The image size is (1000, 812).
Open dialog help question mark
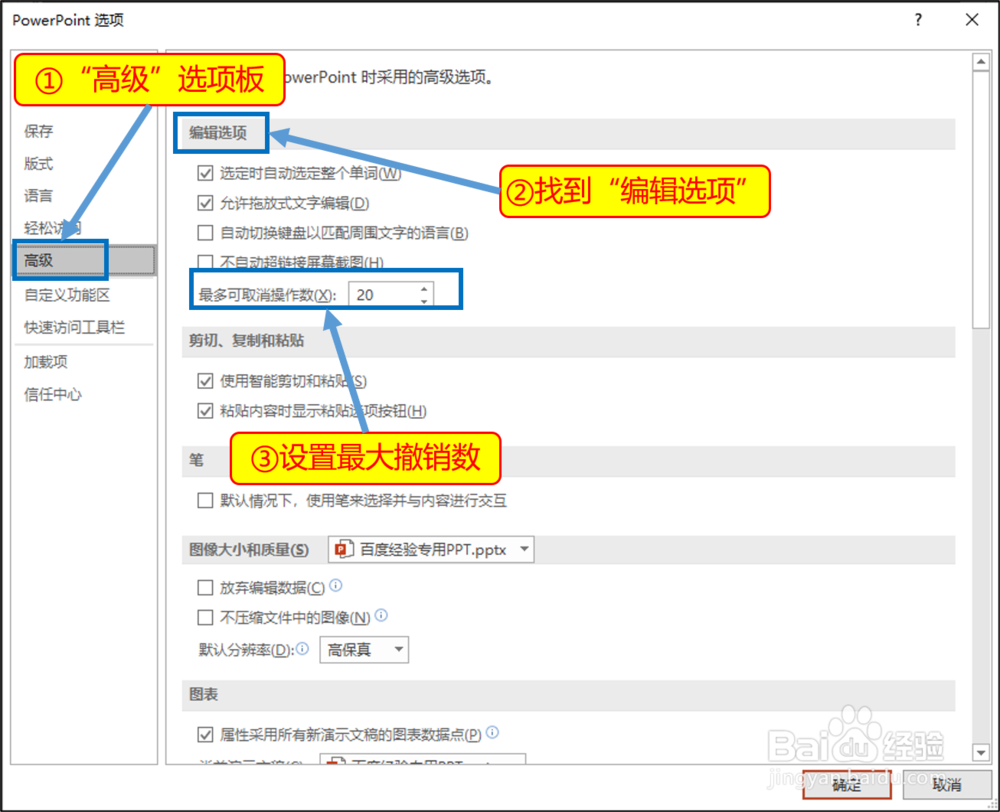click(x=918, y=20)
